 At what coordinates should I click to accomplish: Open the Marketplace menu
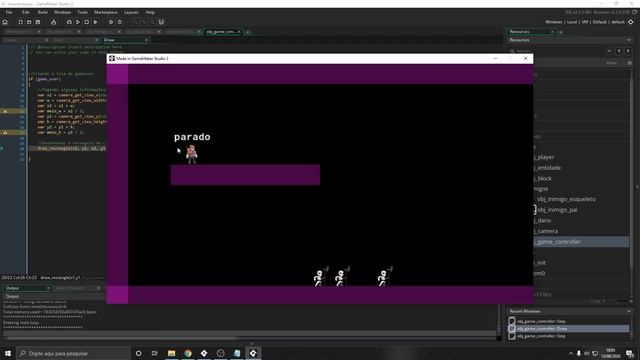tap(106, 13)
